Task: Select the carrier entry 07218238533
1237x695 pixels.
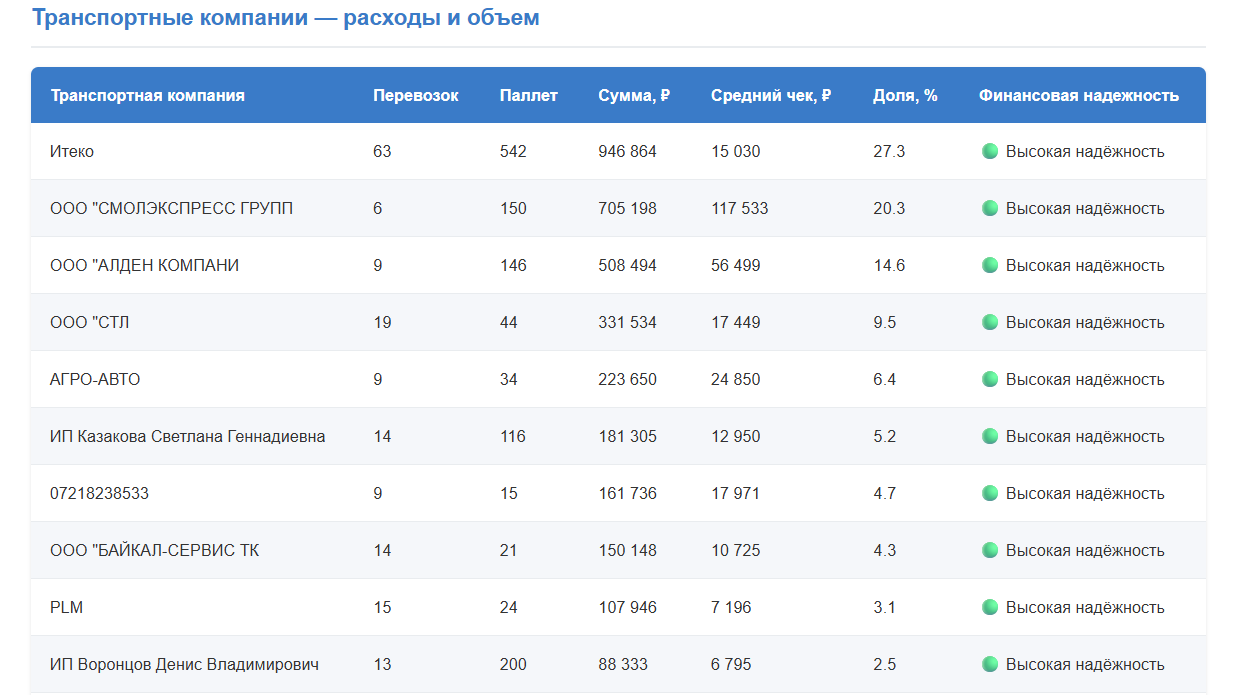Action: pyautogui.click(x=100, y=493)
